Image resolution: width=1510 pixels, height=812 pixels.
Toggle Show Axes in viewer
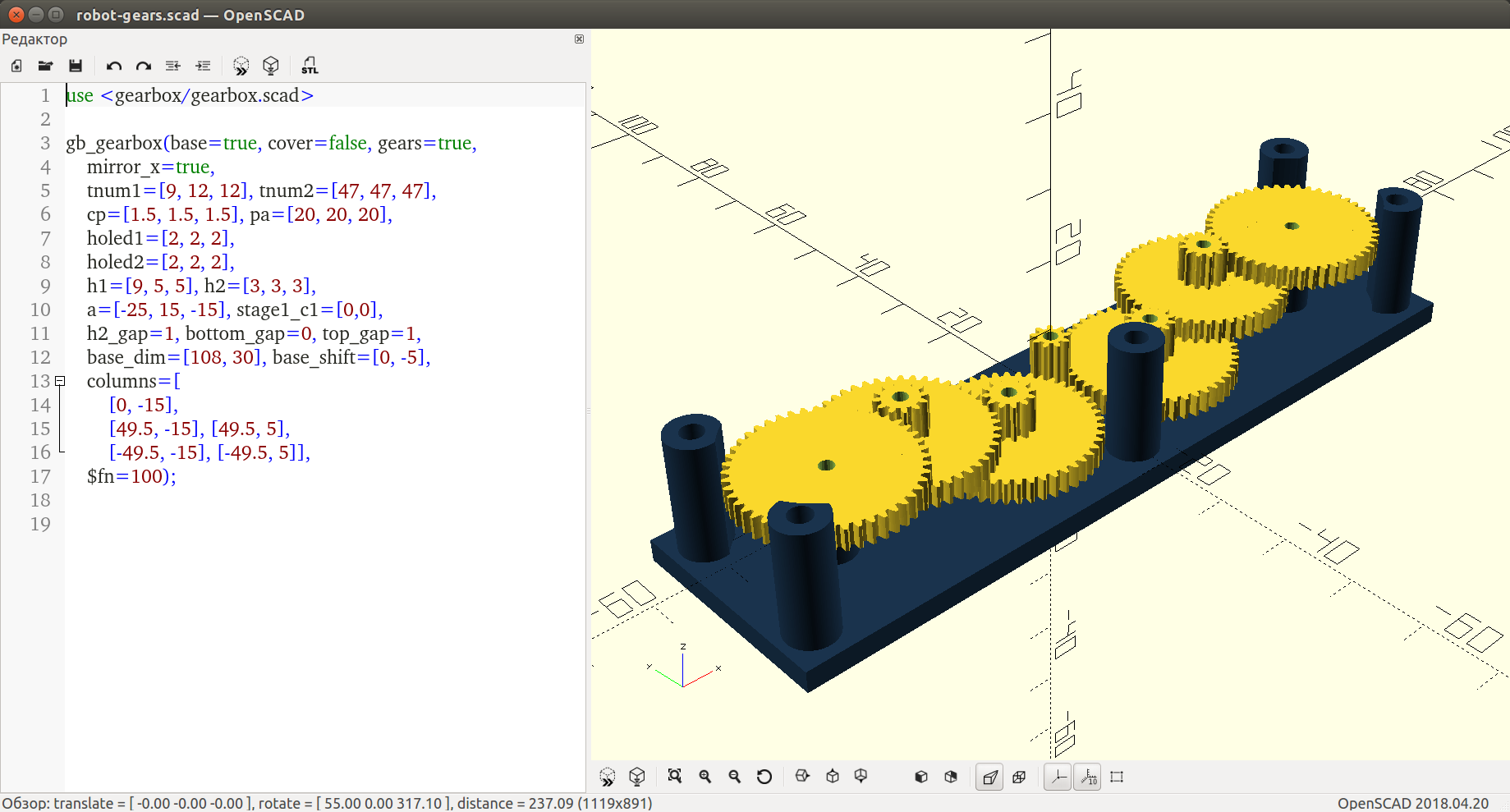[x=1058, y=777]
